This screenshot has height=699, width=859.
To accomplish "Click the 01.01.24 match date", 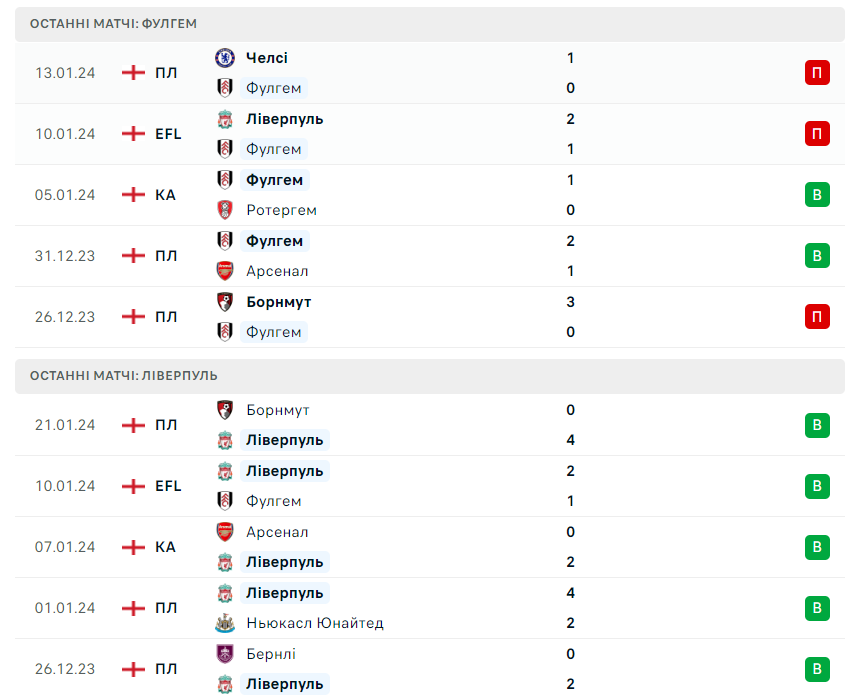I will point(65,608).
